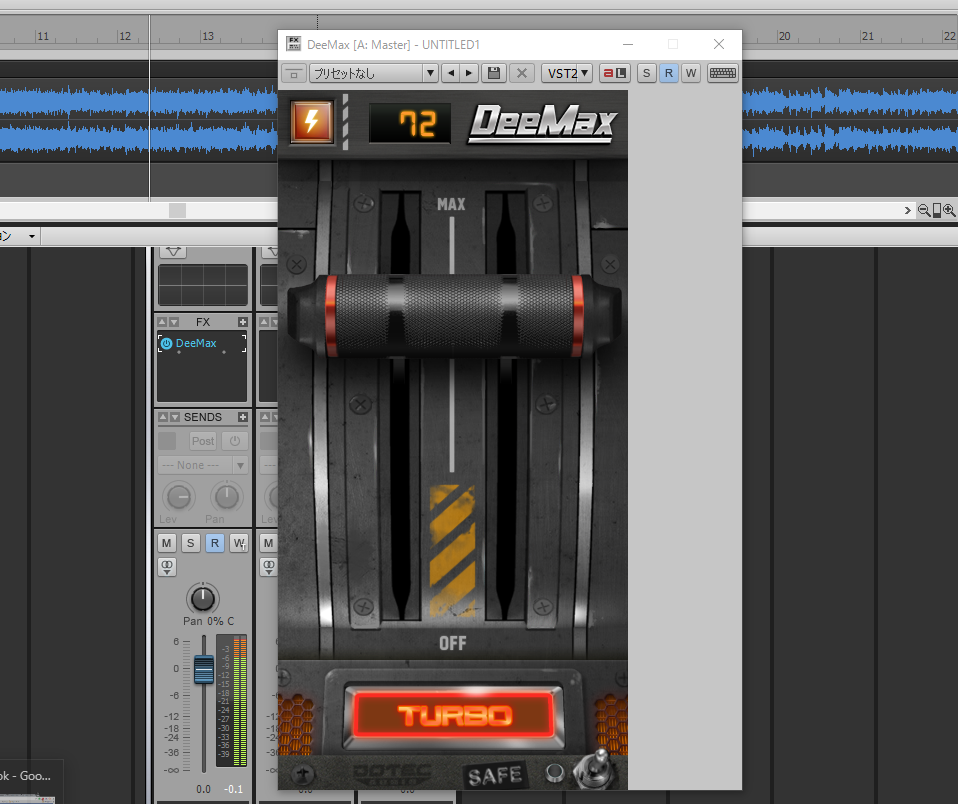The height and width of the screenshot is (804, 958).
Task: Toggle plugin window W automation write
Action: (690, 74)
